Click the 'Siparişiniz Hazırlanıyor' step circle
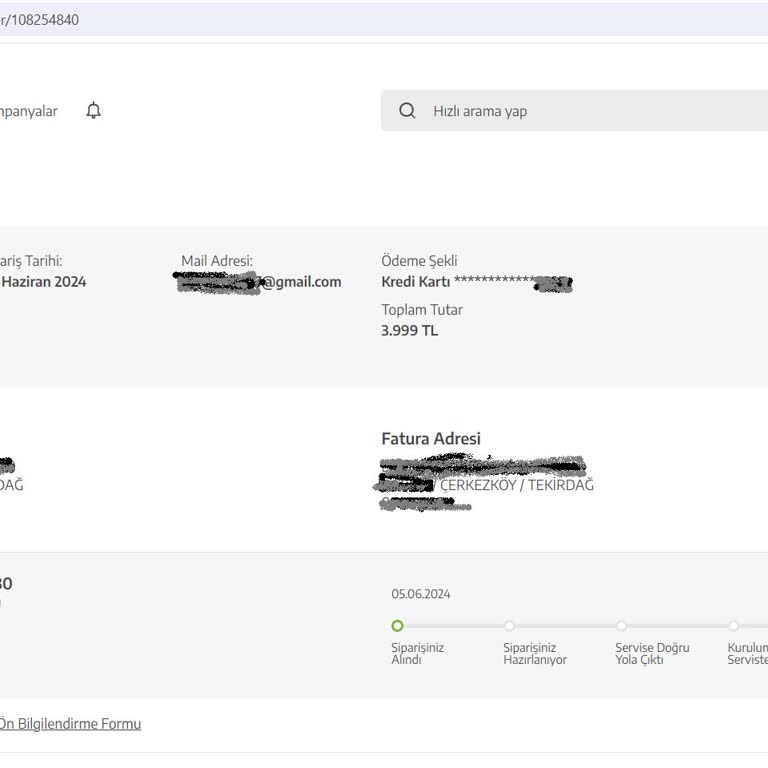 point(509,626)
